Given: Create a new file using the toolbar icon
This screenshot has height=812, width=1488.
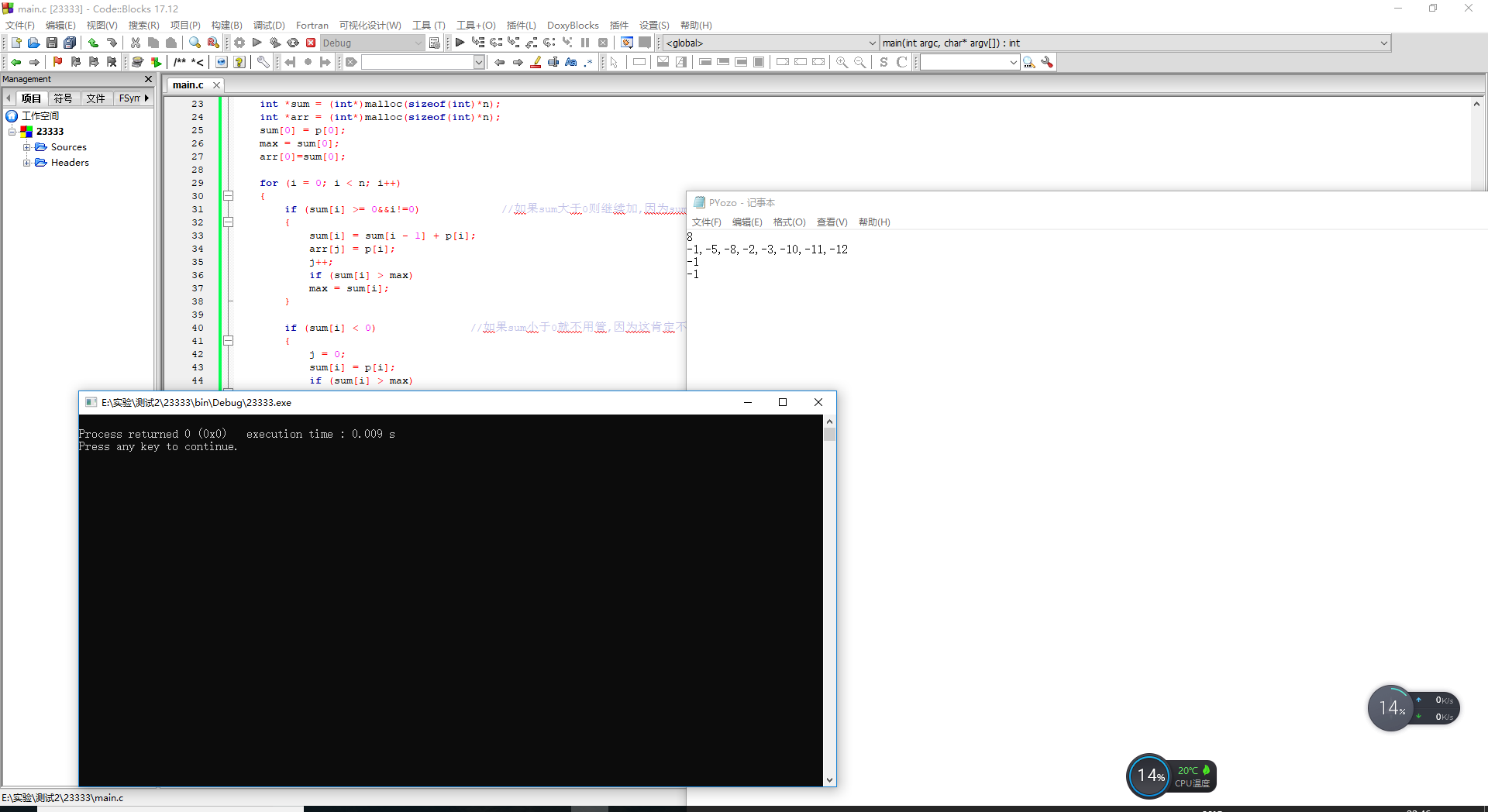Looking at the screenshot, I should pos(15,43).
